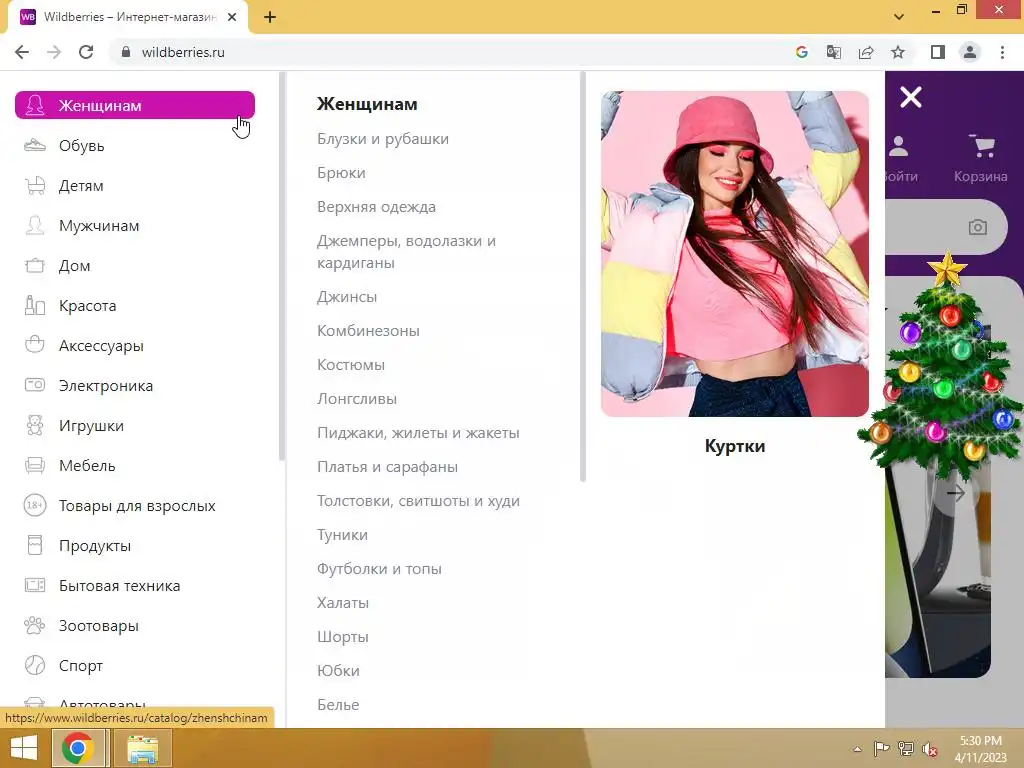The width and height of the screenshot is (1024, 768).
Task: Open the Windows Start menu
Action: coord(24,748)
